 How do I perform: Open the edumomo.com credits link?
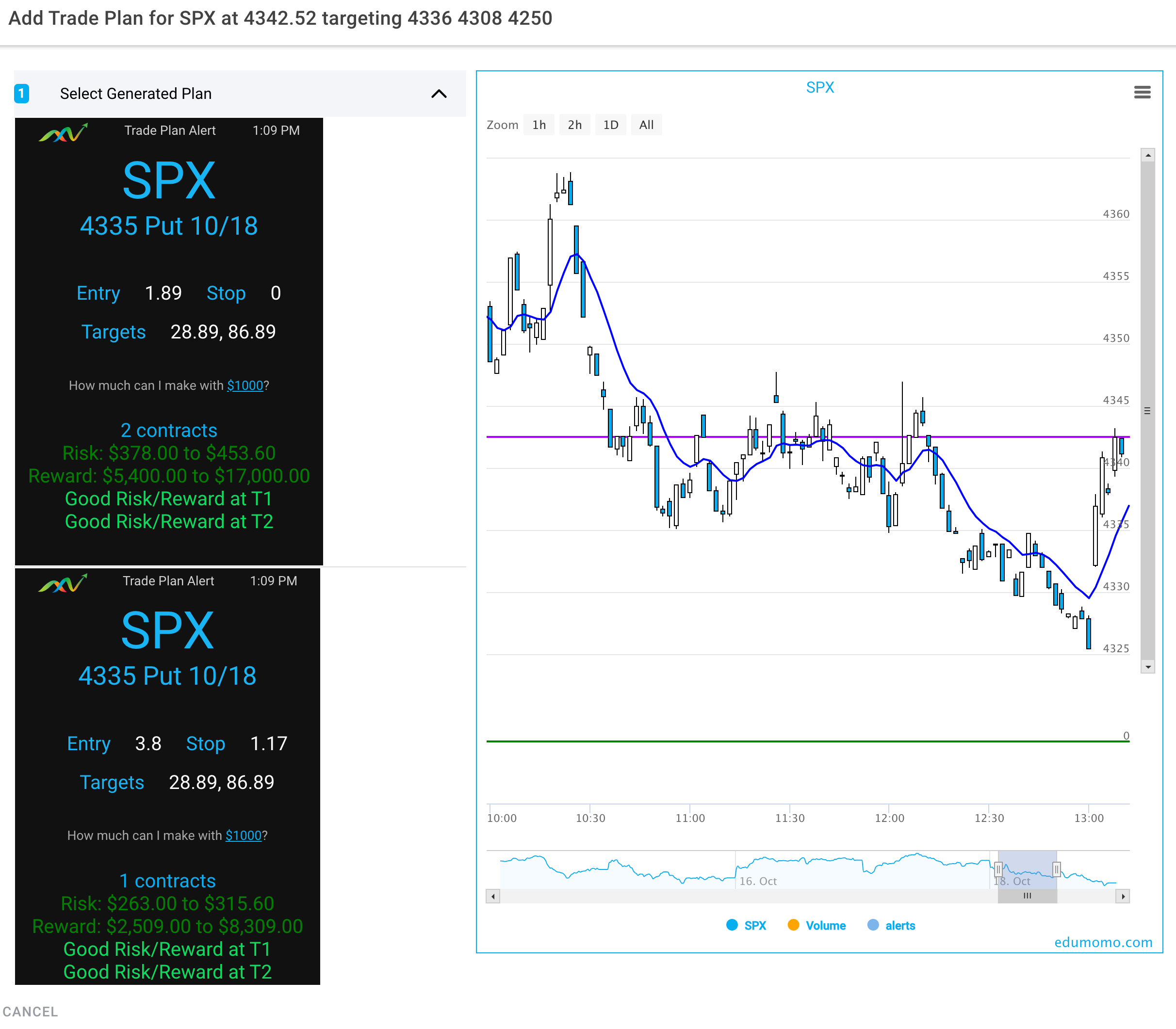[1103, 942]
